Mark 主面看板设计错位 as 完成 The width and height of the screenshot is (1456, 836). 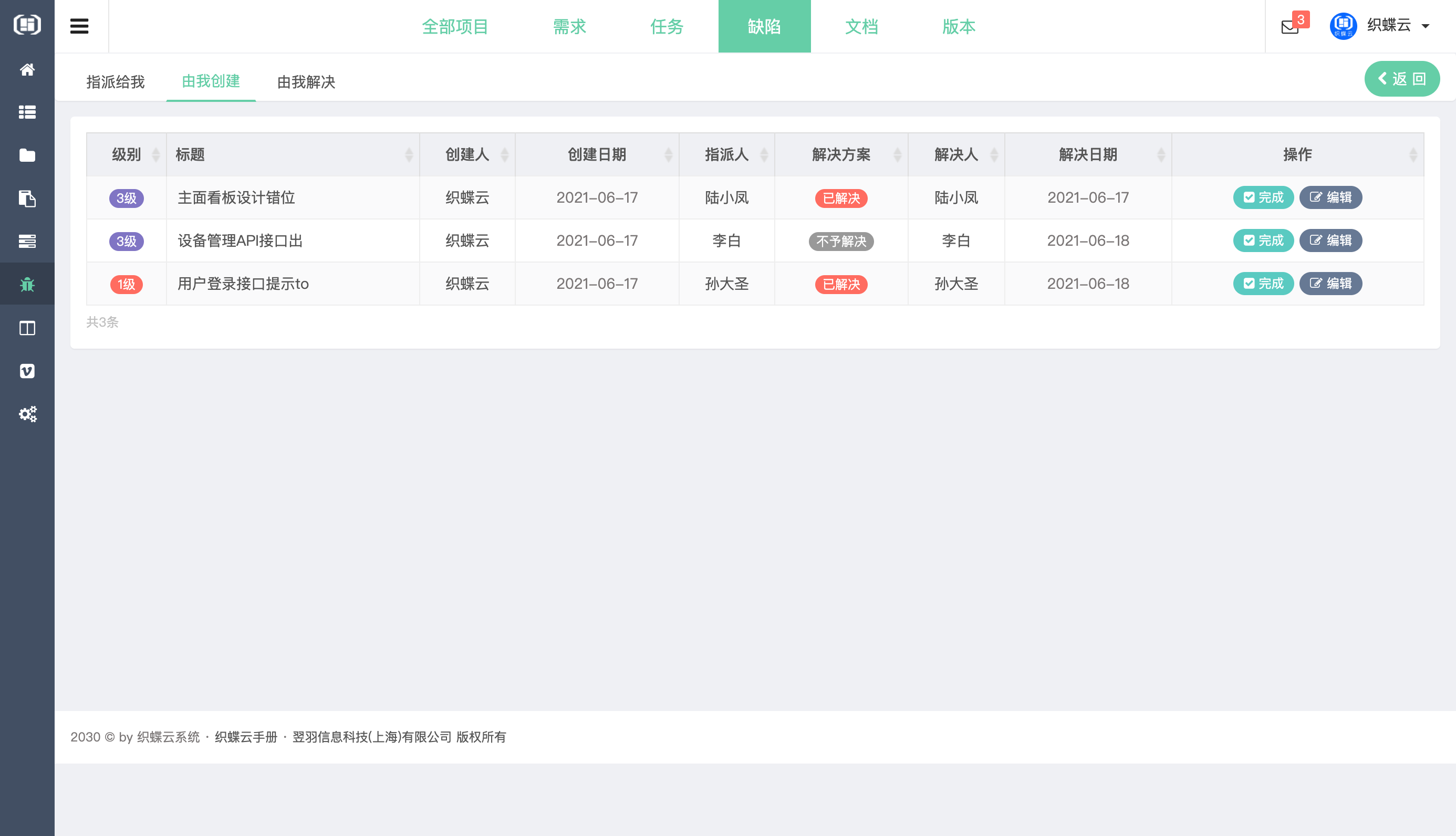(1263, 197)
